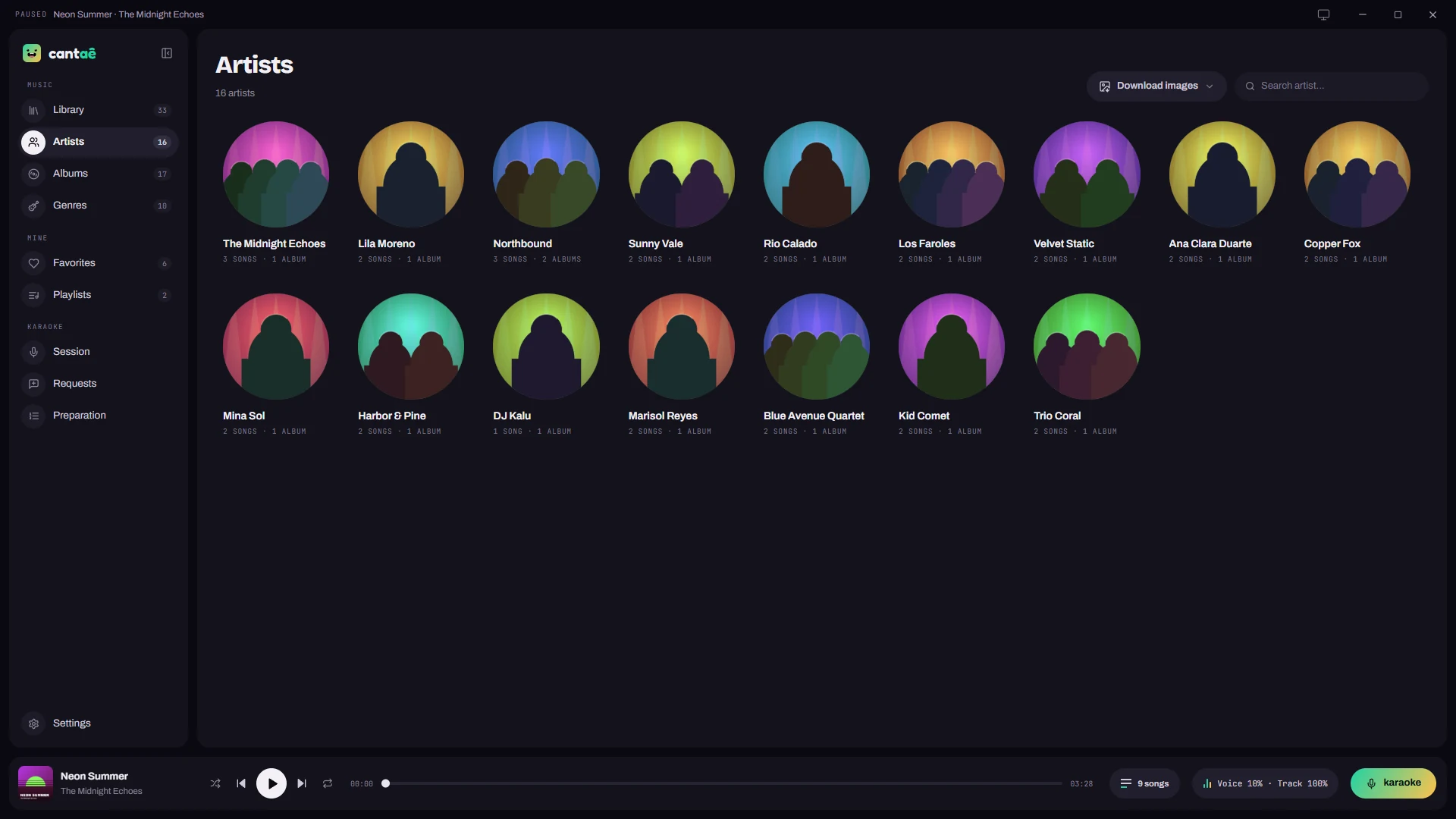
Task: Click the Los Faroles artist name
Action: (x=927, y=243)
